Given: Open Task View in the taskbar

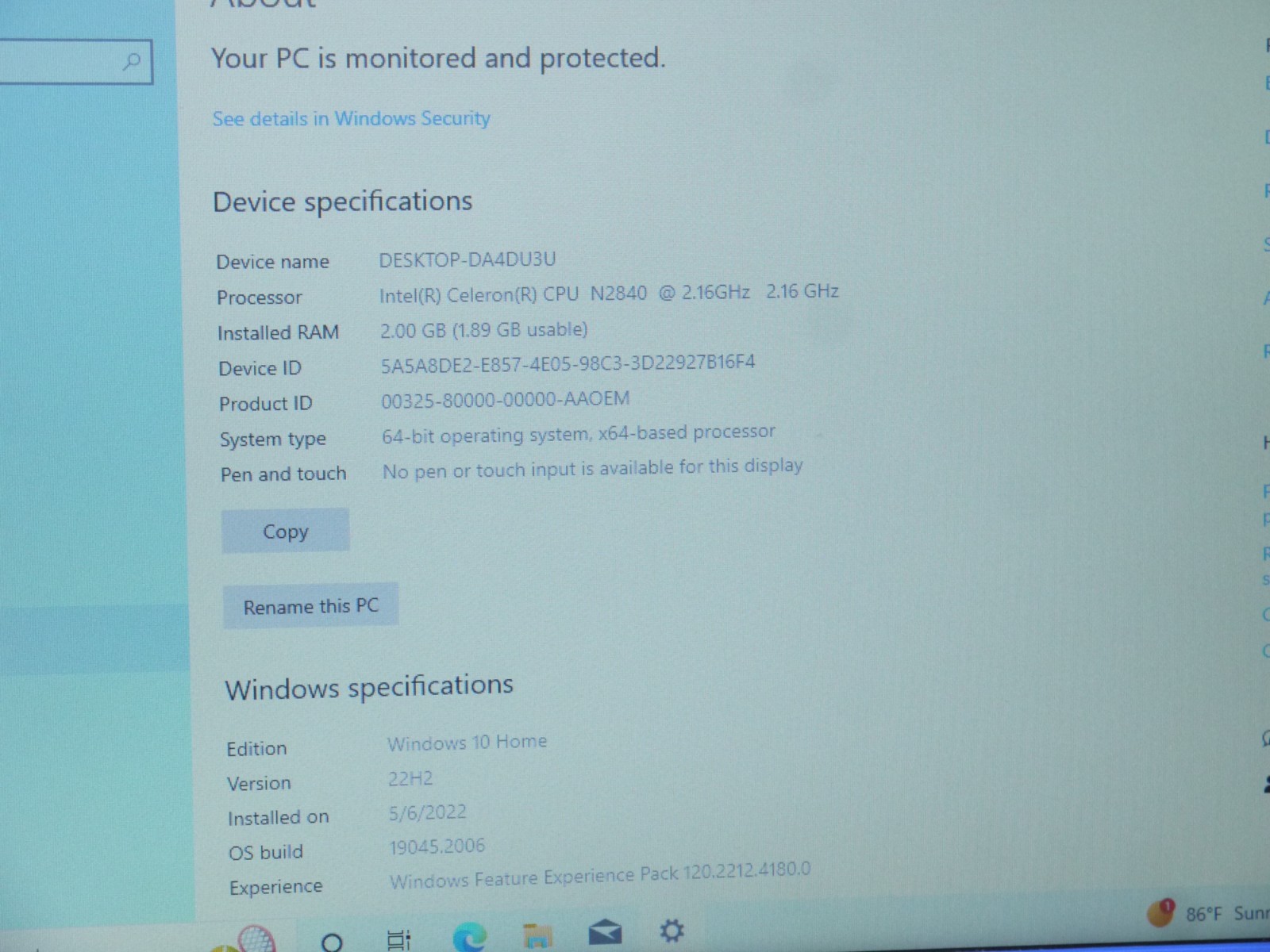Looking at the screenshot, I should tap(398, 939).
